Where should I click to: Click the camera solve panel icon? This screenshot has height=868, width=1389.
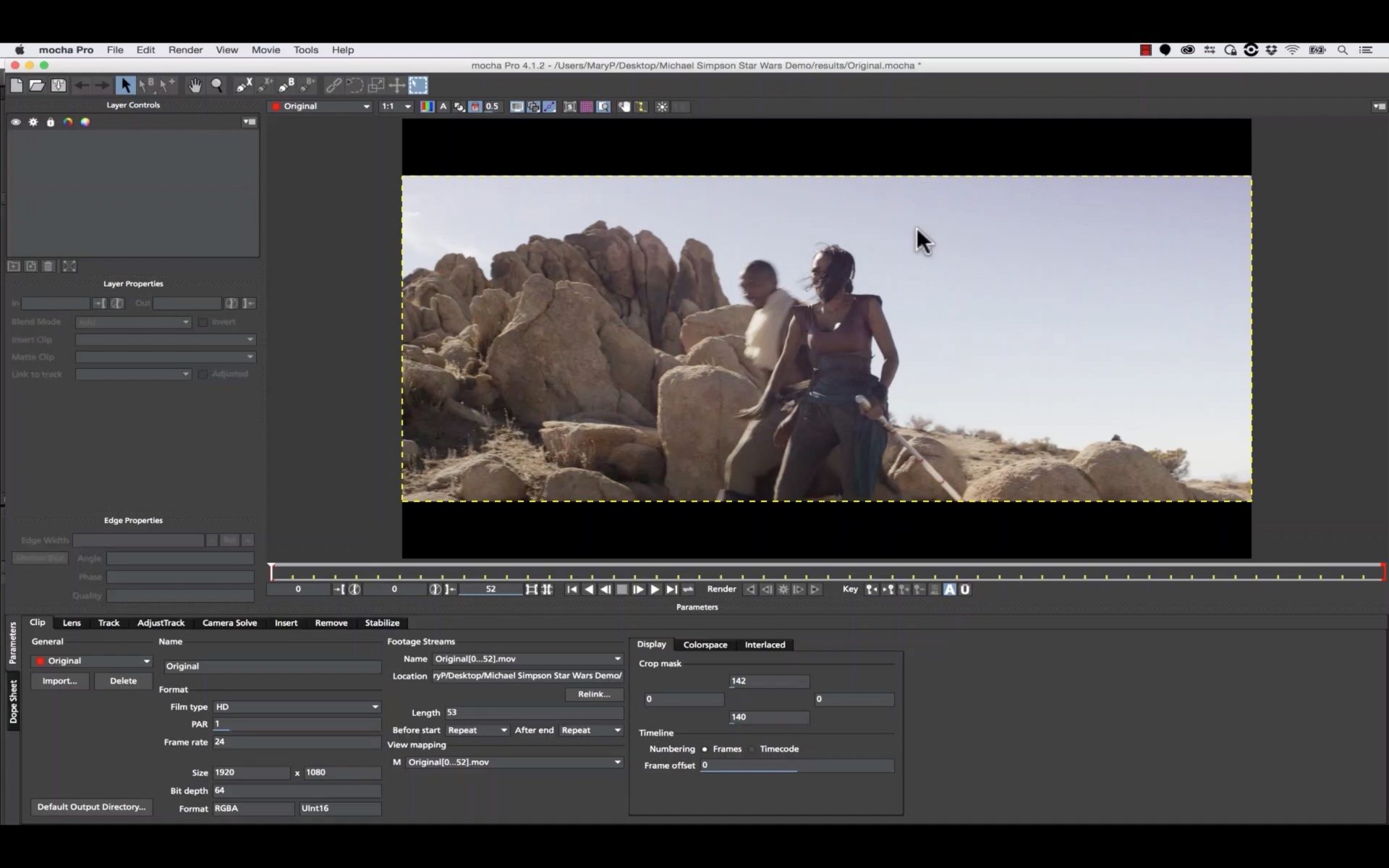click(228, 622)
